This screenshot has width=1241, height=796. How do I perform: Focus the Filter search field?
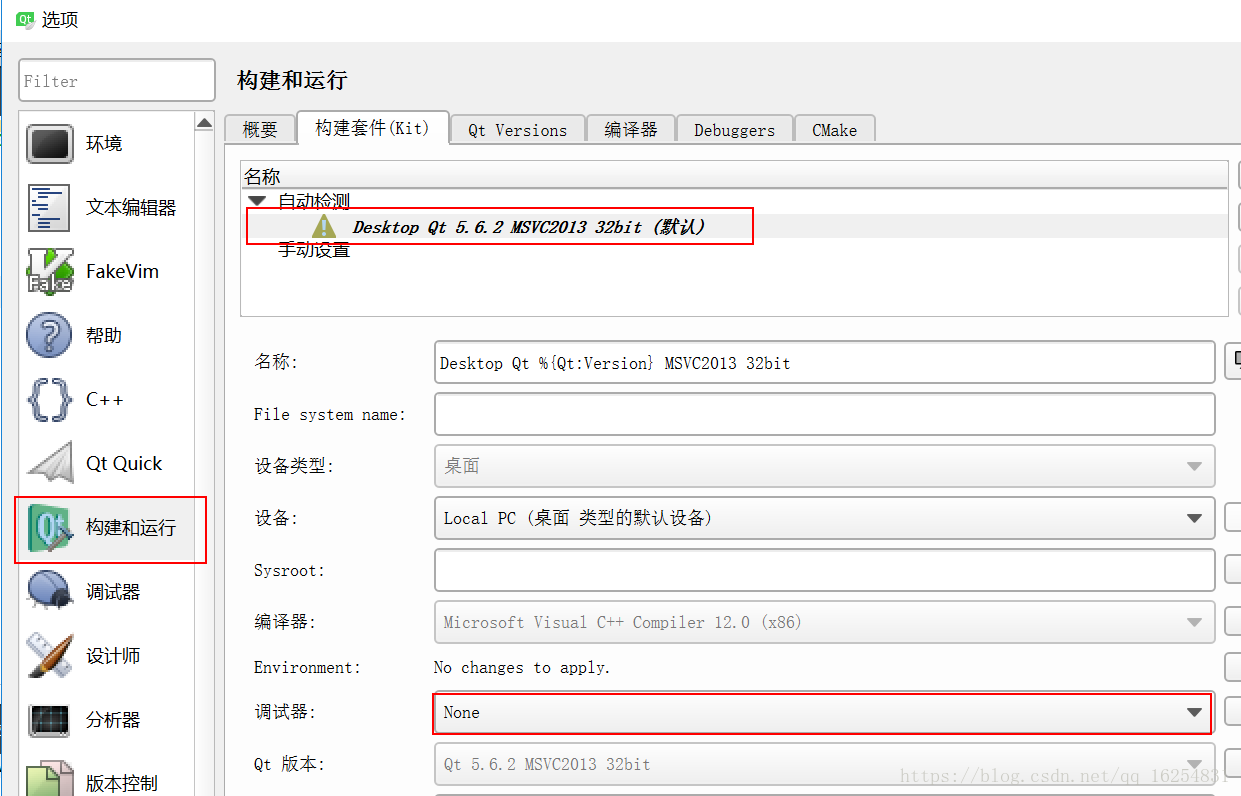point(117,81)
